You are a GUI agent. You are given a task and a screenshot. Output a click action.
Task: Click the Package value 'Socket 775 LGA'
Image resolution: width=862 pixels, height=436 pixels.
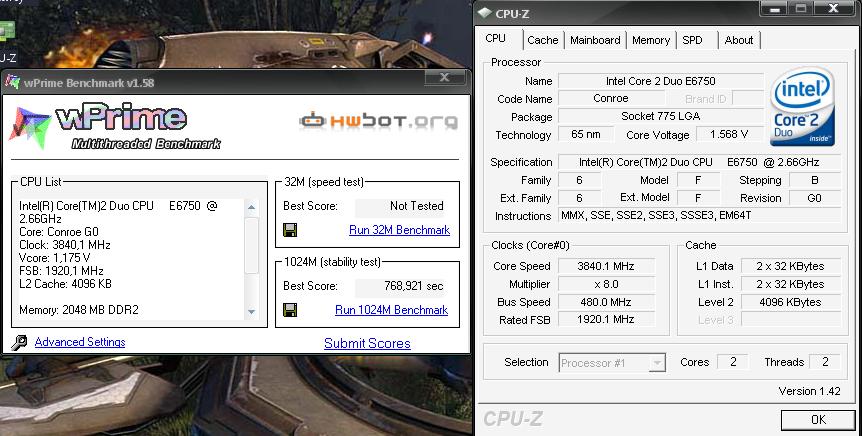(x=661, y=116)
